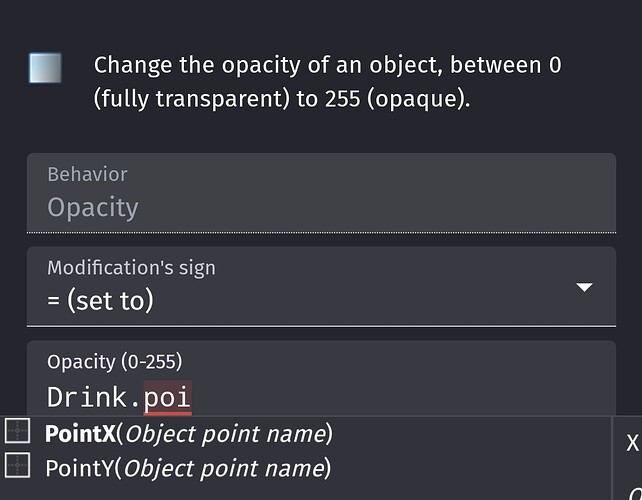Click the red-underlined "poi" text
Viewport: 642px width, 500px height.
click(x=167, y=397)
